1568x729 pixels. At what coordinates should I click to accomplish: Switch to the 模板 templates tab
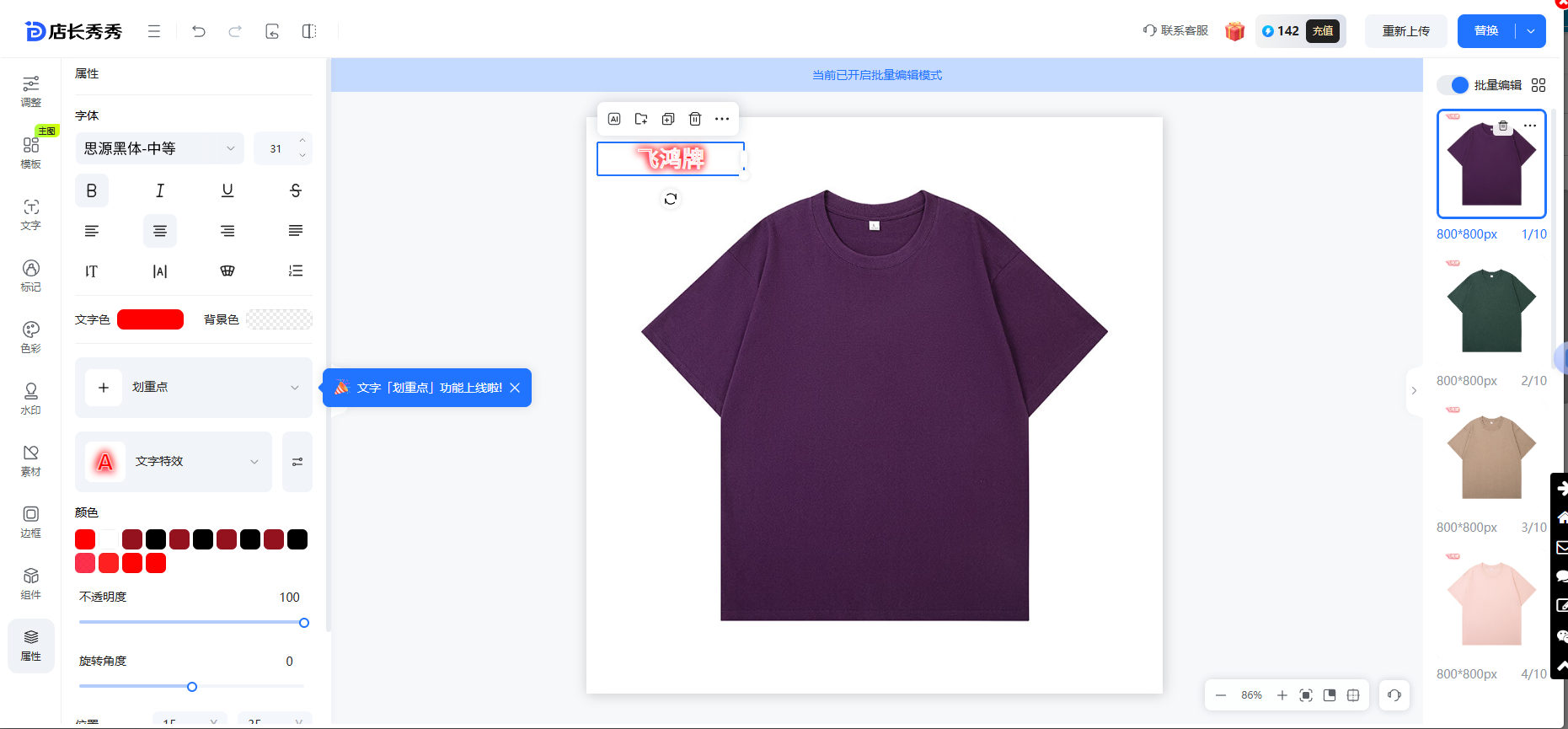pos(31,152)
